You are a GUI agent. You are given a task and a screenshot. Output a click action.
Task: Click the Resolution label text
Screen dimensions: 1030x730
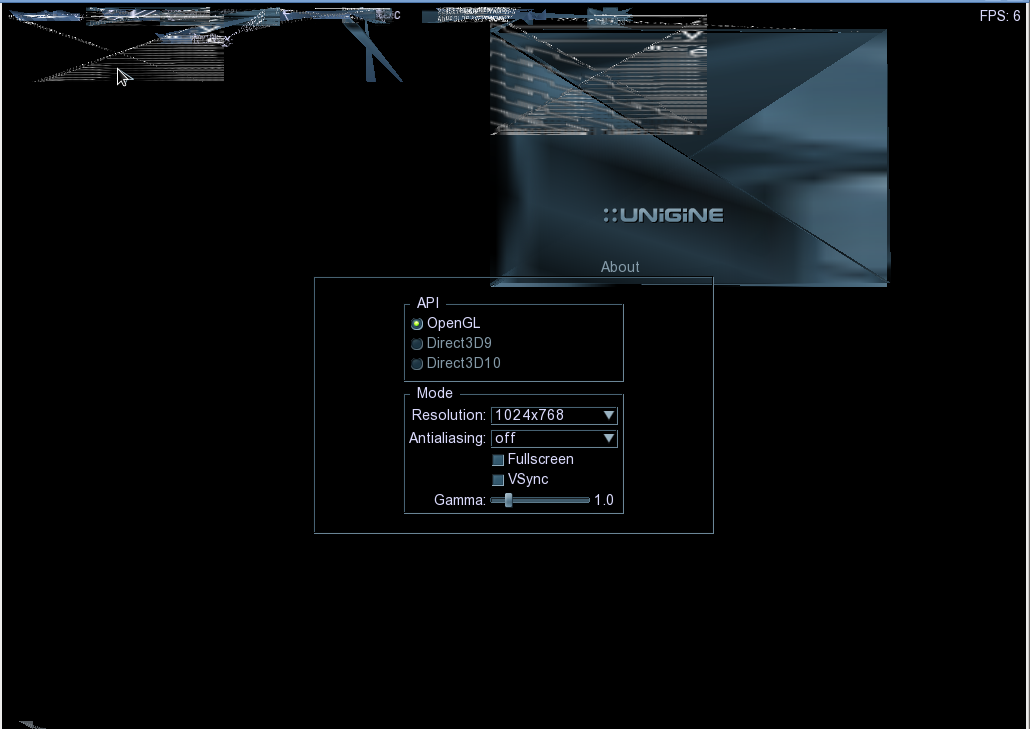coord(449,415)
